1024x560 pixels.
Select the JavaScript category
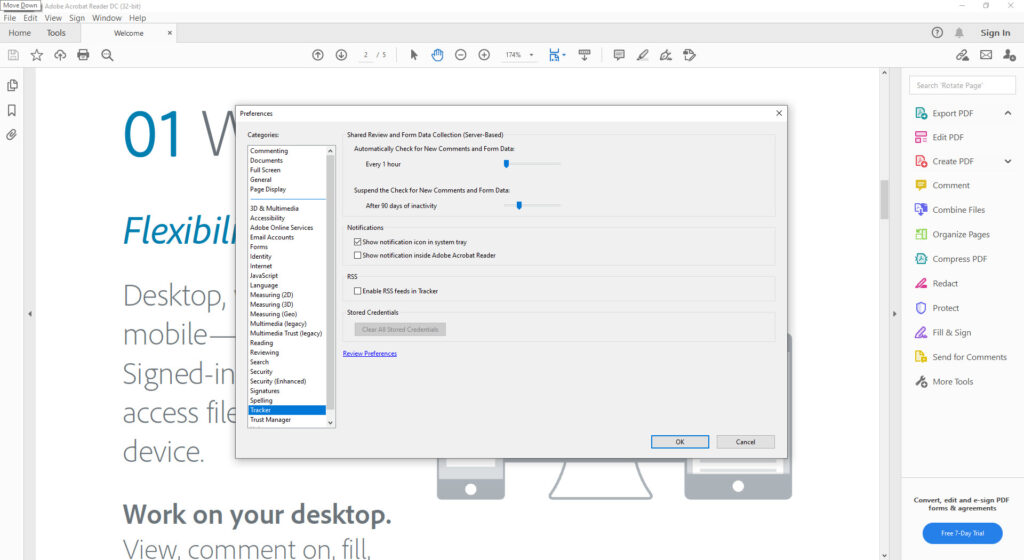coord(264,275)
